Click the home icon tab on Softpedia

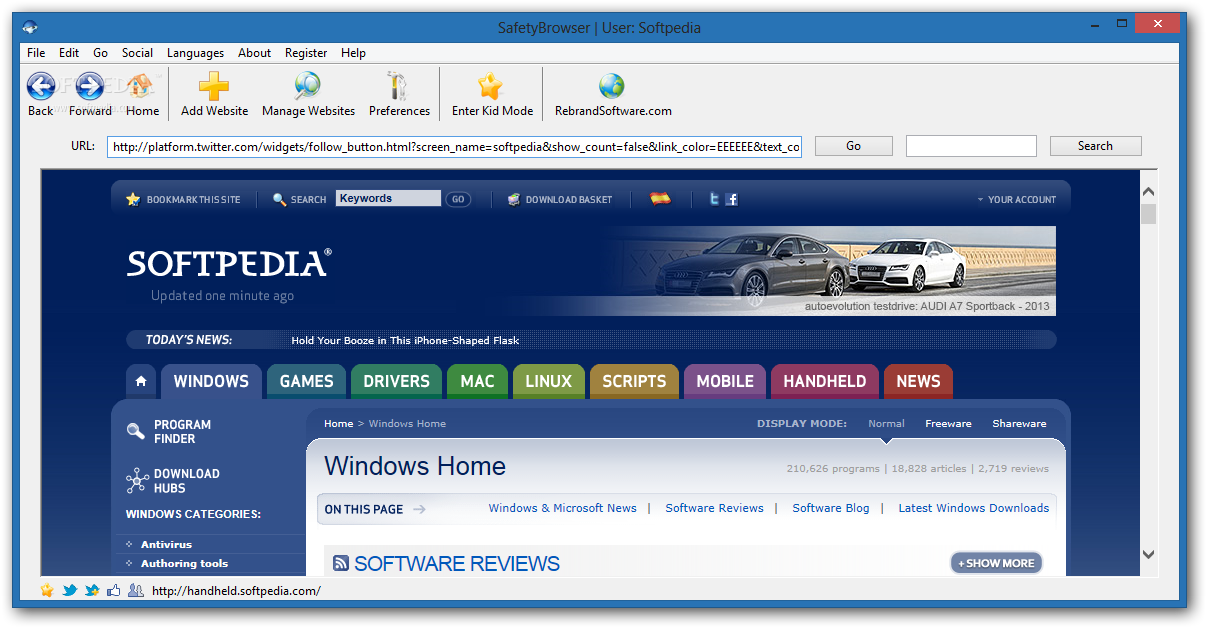tap(141, 381)
